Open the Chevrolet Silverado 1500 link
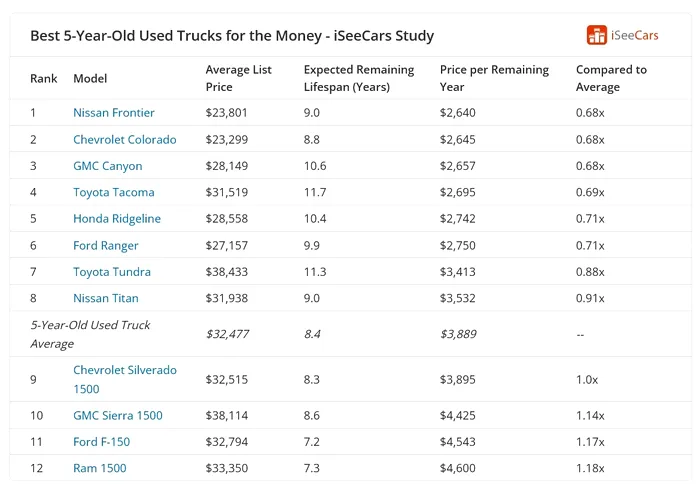Viewport: 700px width, 492px height. (x=124, y=379)
